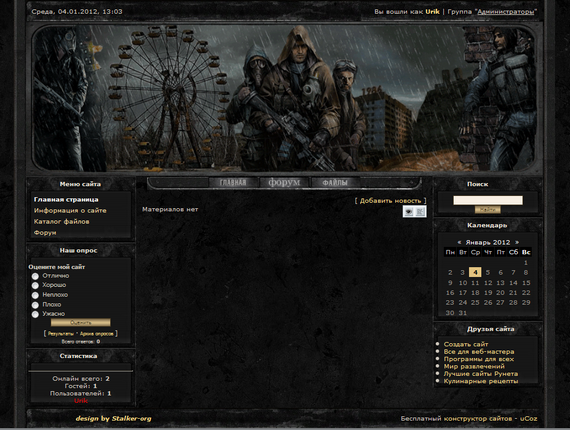Open the ГЛАВНАЯ navigation tab

pyautogui.click(x=233, y=182)
